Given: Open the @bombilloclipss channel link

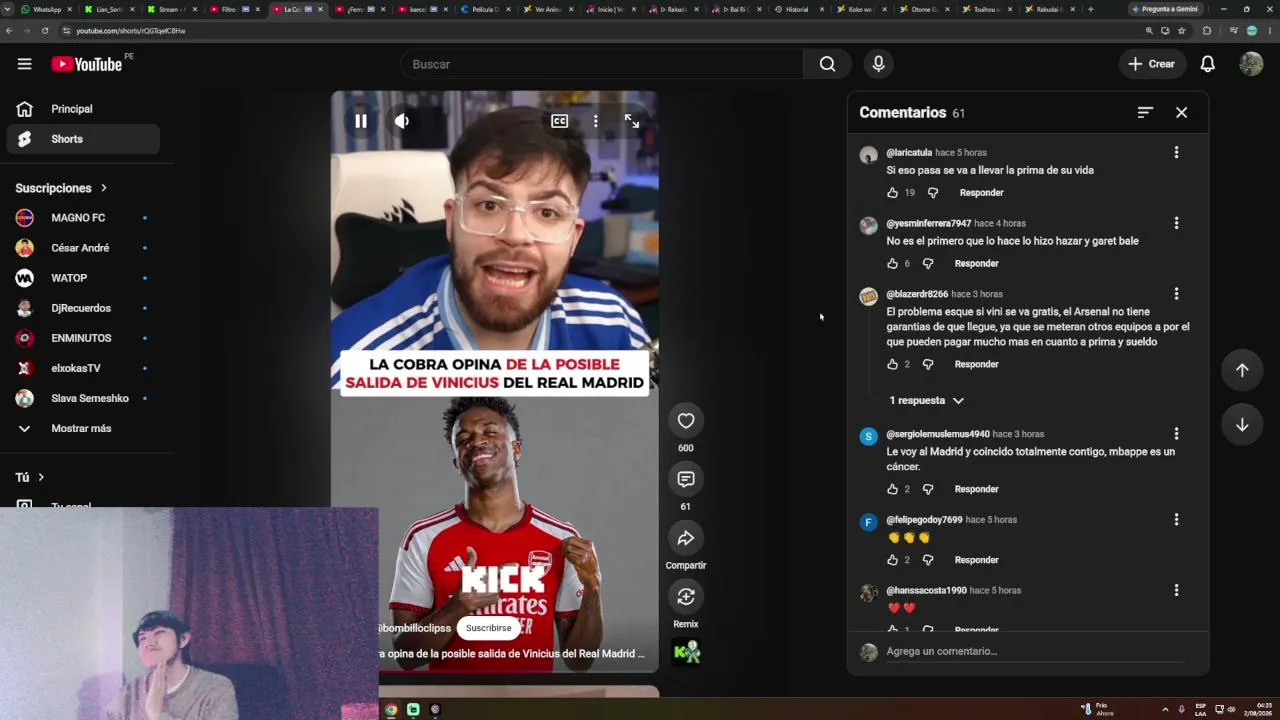Looking at the screenshot, I should point(414,628).
